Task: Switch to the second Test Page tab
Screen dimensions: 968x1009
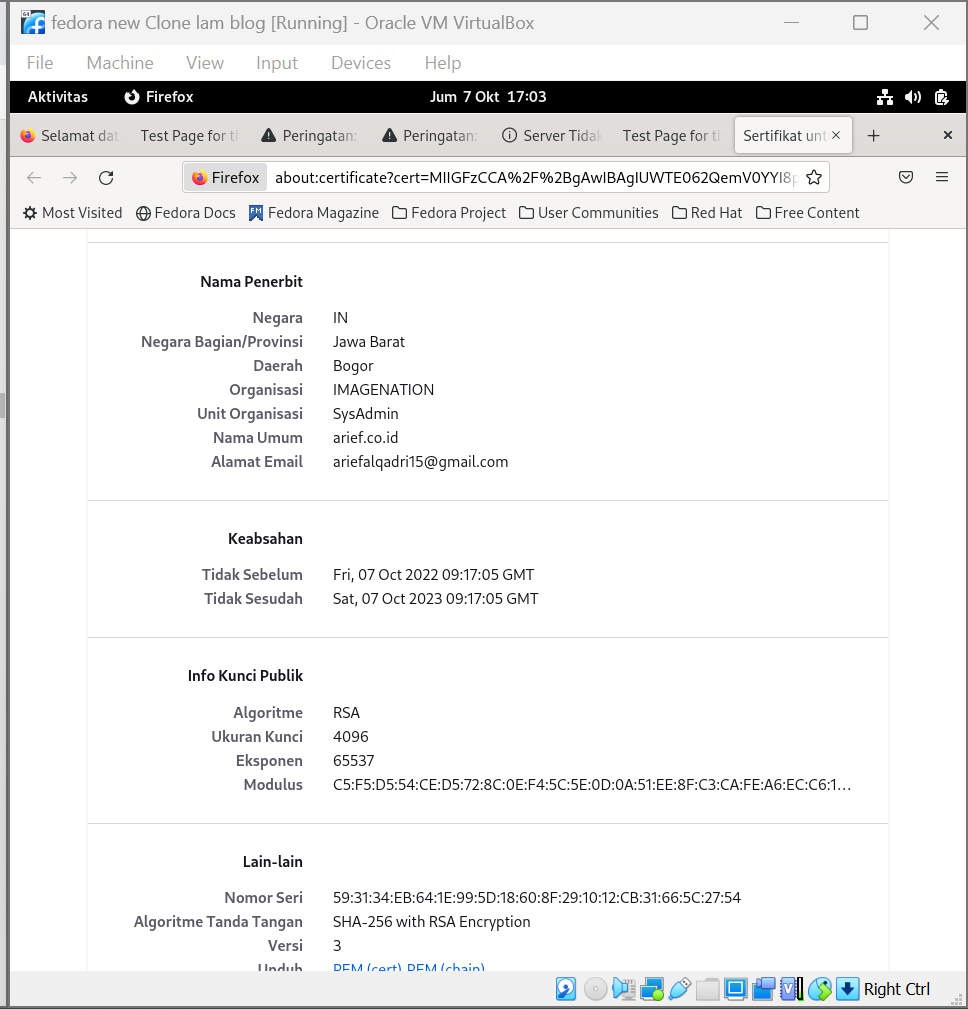Action: (671, 136)
